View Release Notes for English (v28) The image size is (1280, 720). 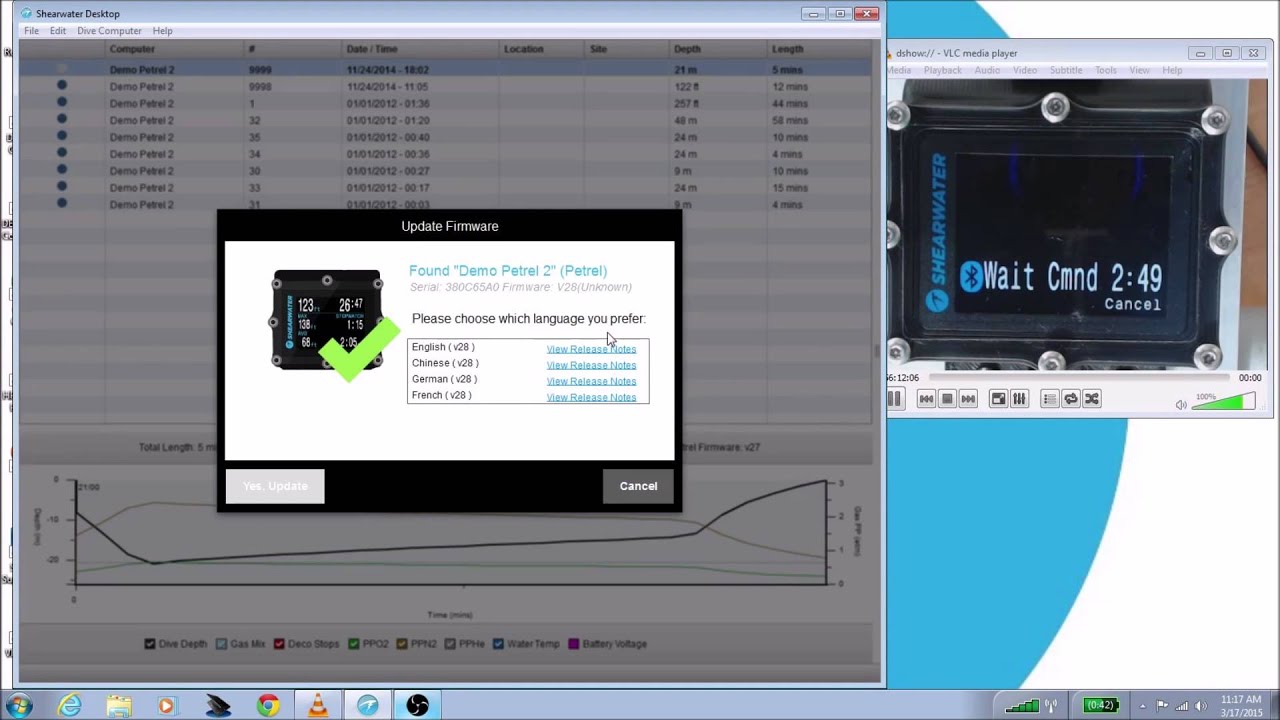591,349
